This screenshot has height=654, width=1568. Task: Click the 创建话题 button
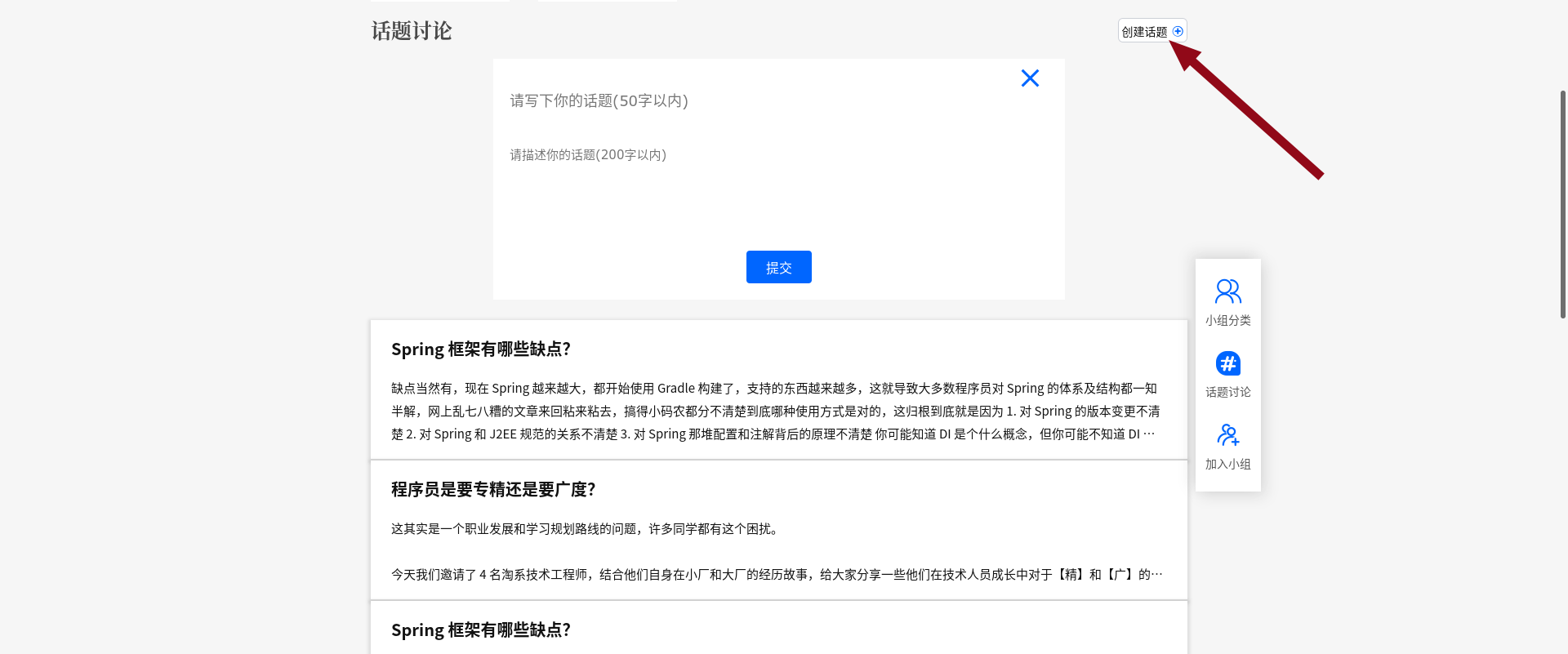coord(1152,31)
